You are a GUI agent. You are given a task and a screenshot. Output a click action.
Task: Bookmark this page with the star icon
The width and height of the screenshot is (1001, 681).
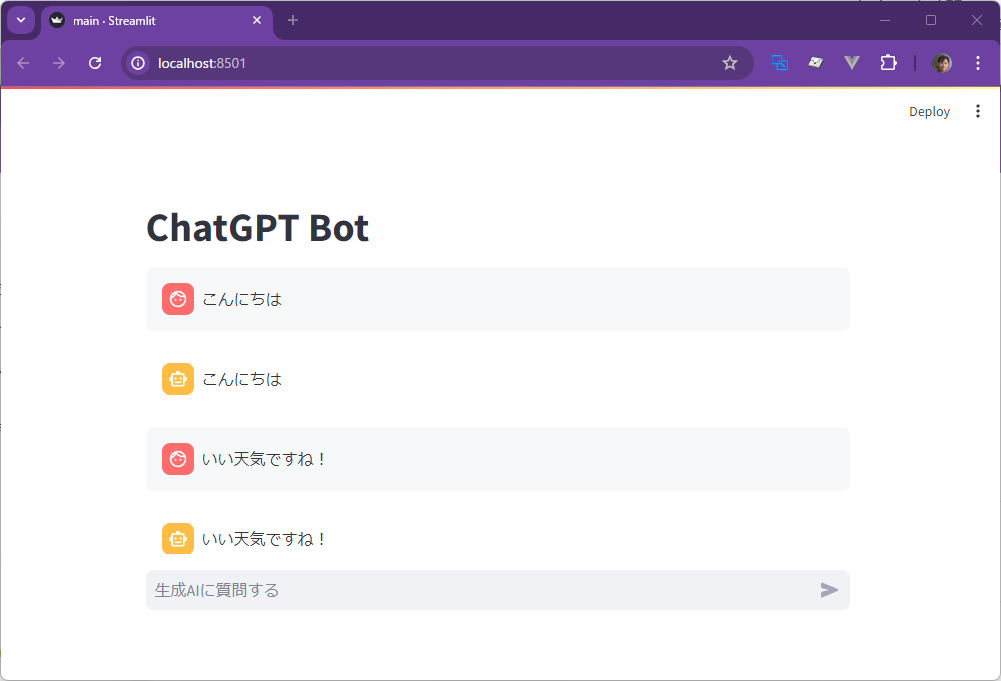coord(730,63)
